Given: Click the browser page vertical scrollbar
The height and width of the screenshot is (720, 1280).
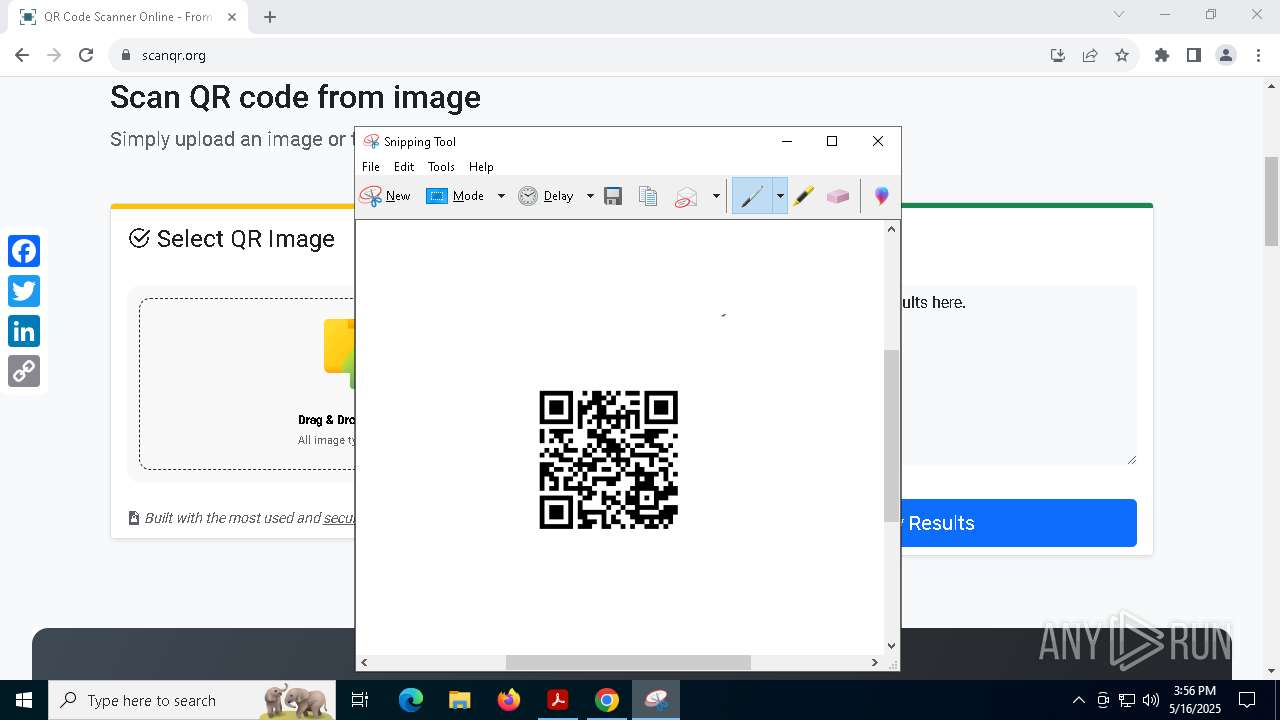Looking at the screenshot, I should click(x=1272, y=200).
